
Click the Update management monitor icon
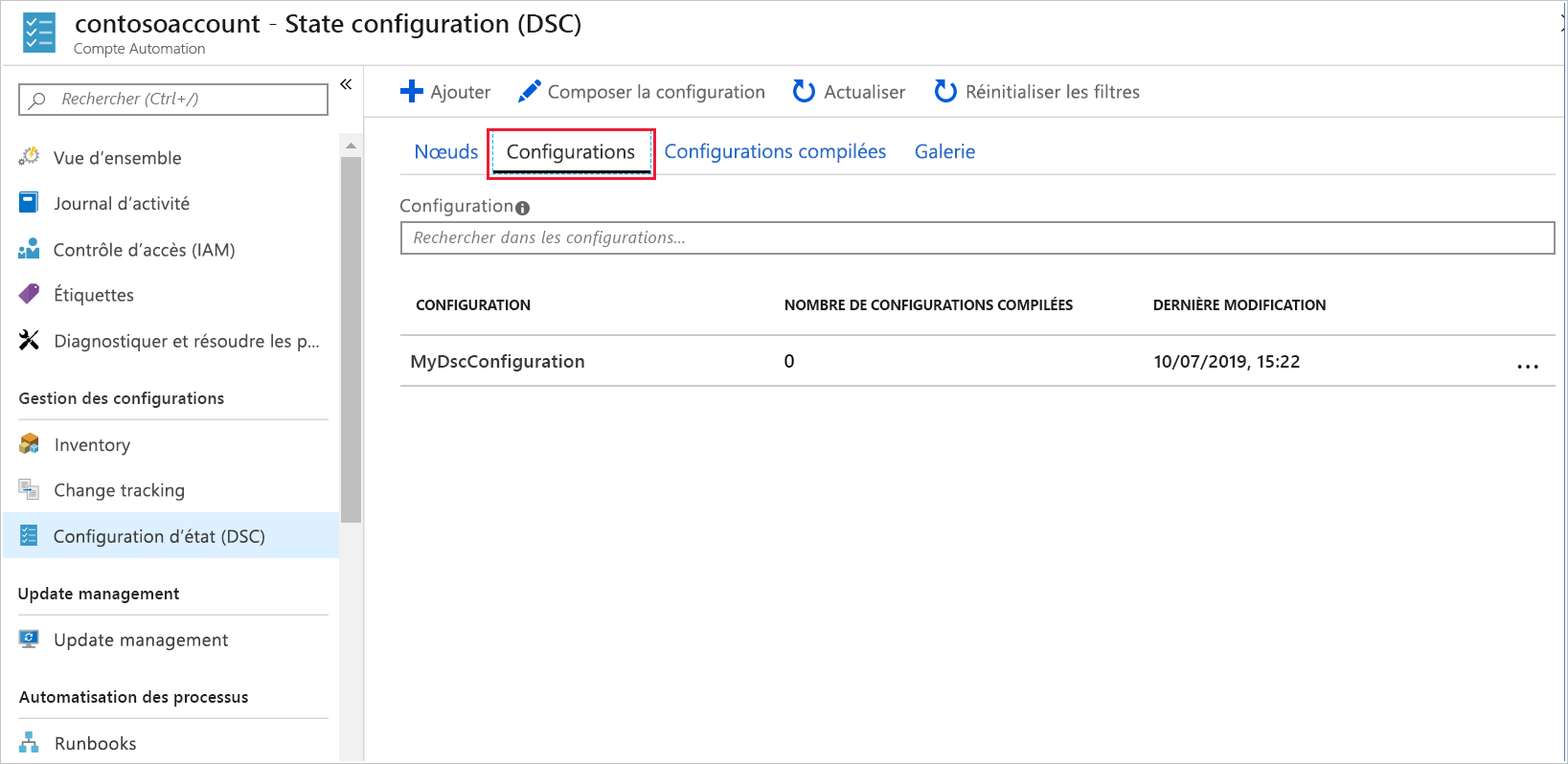(30, 639)
